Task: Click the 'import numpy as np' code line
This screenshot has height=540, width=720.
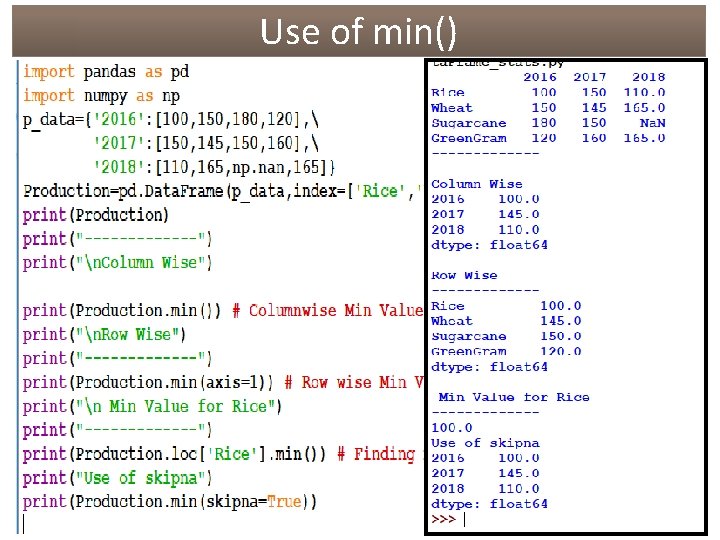Action: coord(101,96)
